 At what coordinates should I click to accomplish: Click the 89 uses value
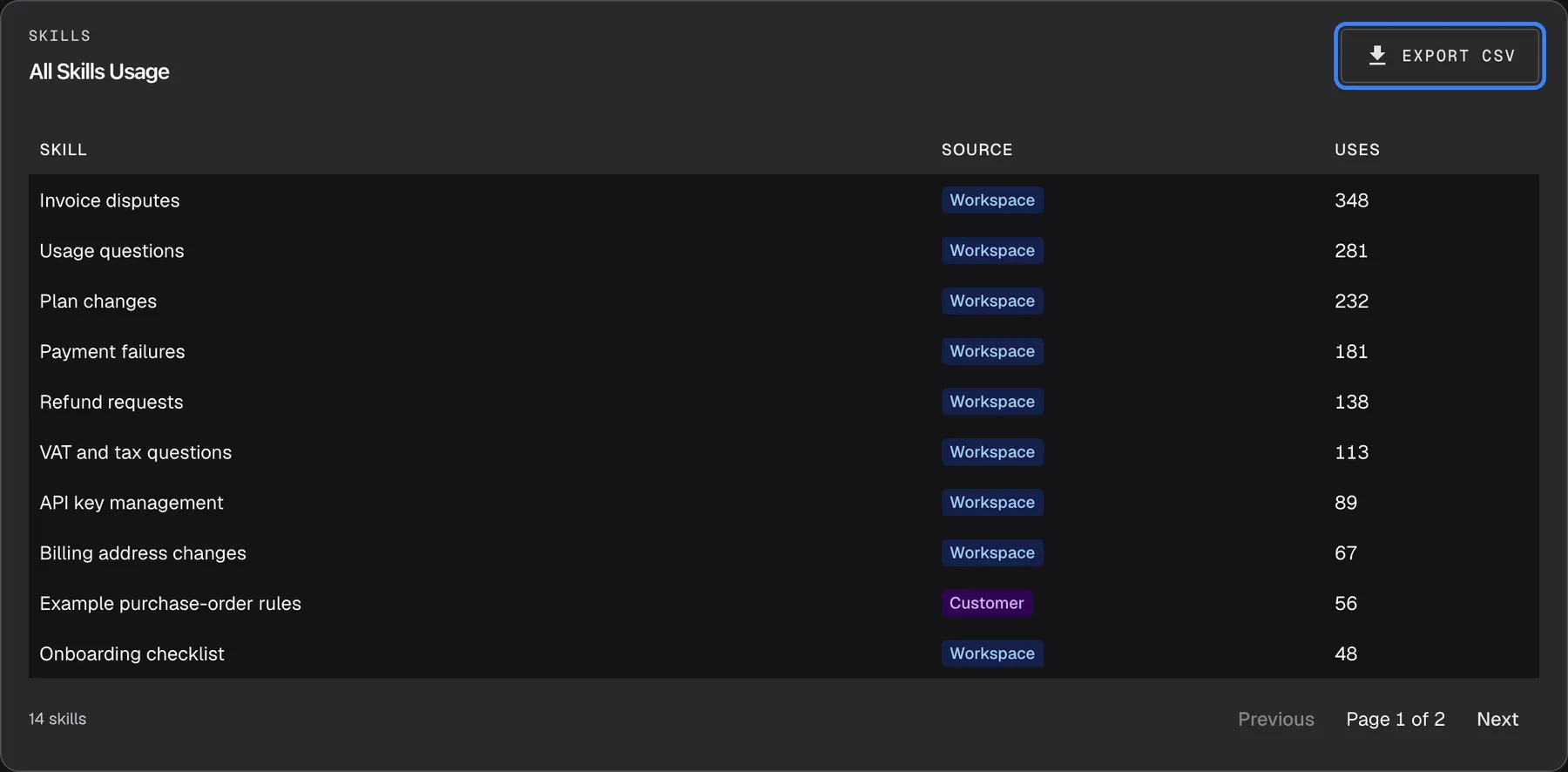click(1346, 503)
